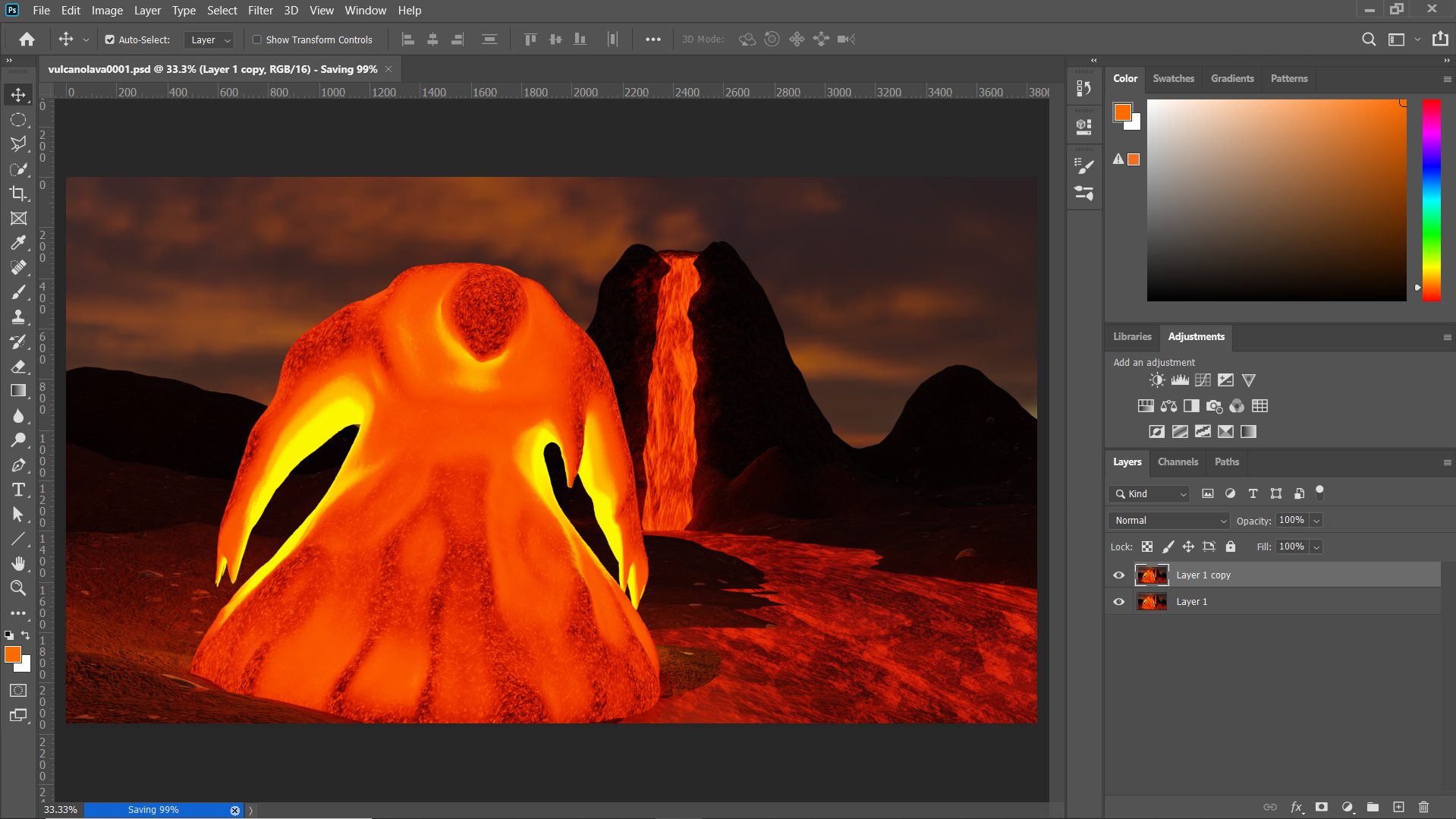This screenshot has width=1456, height=819.
Task: Select the Elliptical Marquee tool
Action: 18,120
